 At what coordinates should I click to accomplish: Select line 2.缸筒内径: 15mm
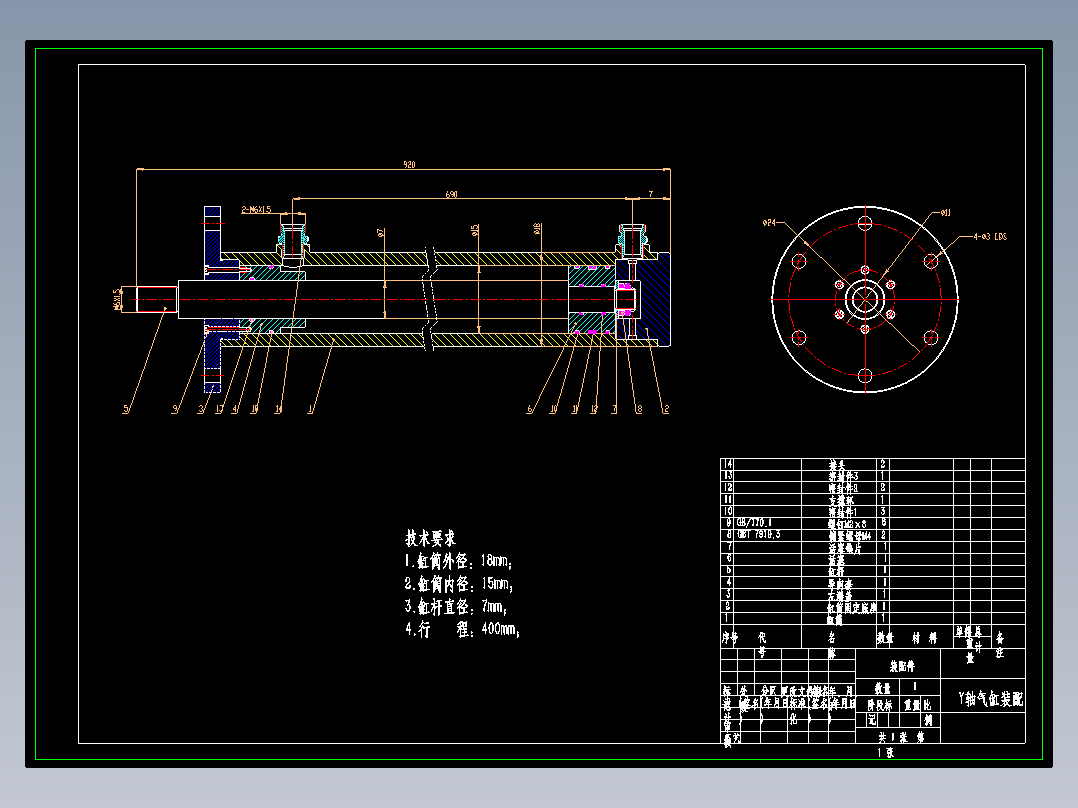click(x=459, y=584)
